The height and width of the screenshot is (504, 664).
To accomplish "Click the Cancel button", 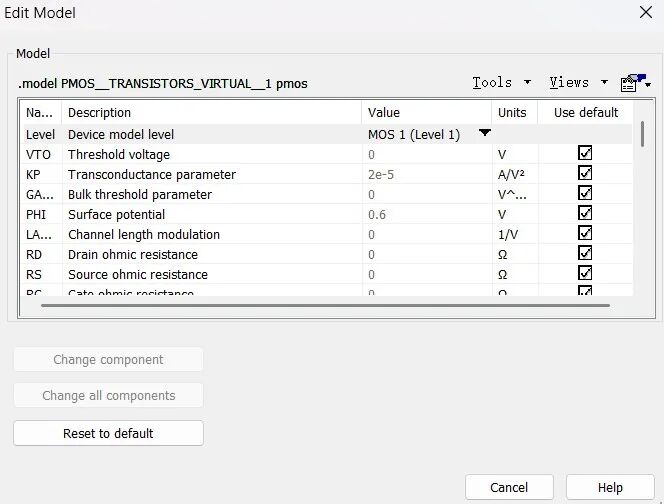I will point(509,487).
